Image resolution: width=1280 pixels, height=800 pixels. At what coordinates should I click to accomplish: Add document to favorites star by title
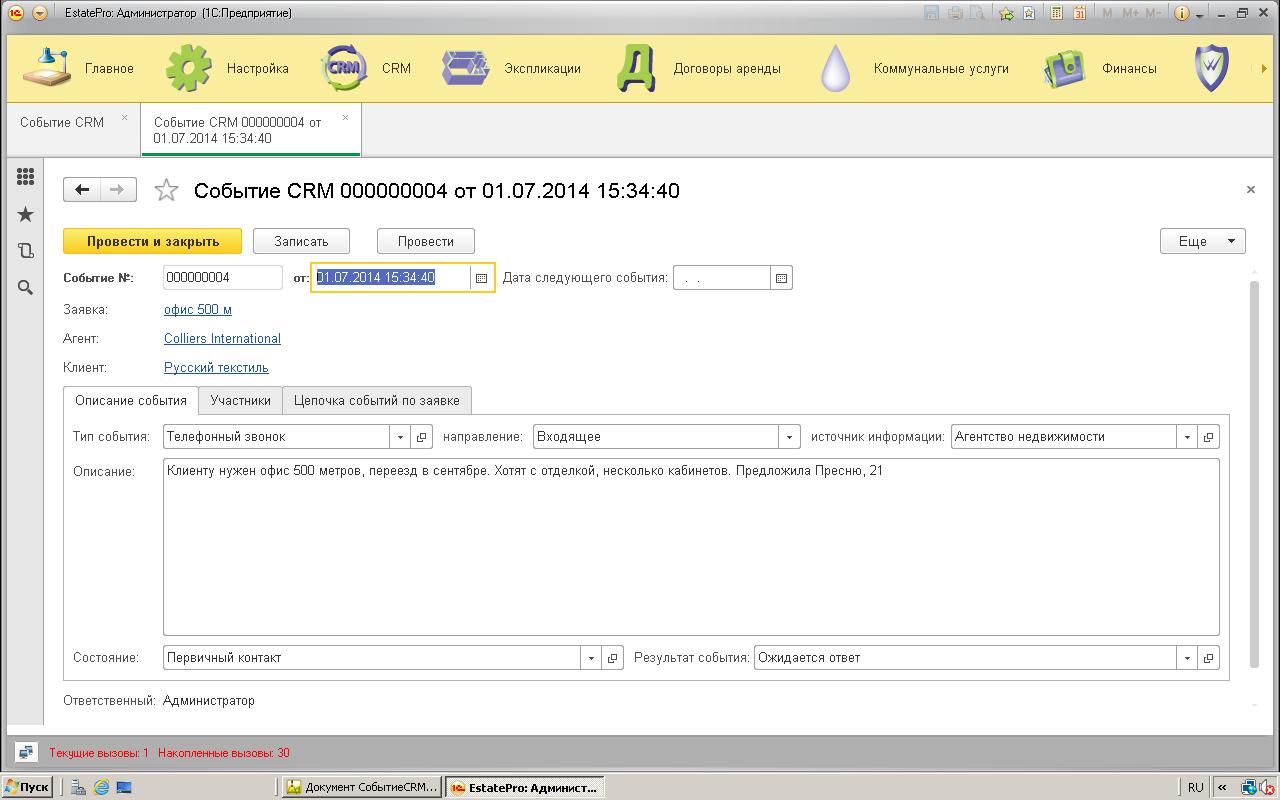166,190
